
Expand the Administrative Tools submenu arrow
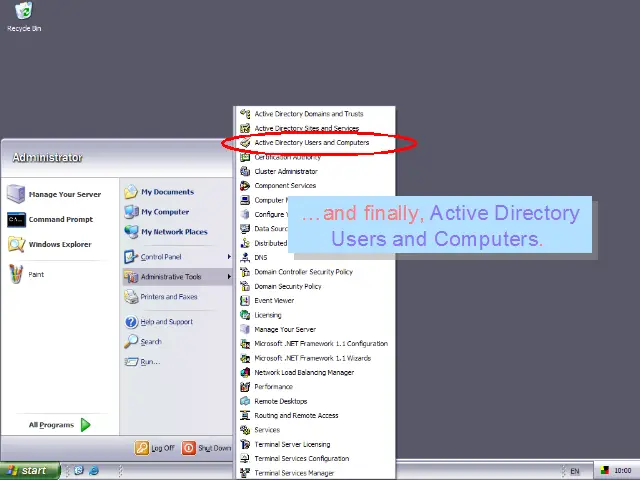tap(229, 277)
